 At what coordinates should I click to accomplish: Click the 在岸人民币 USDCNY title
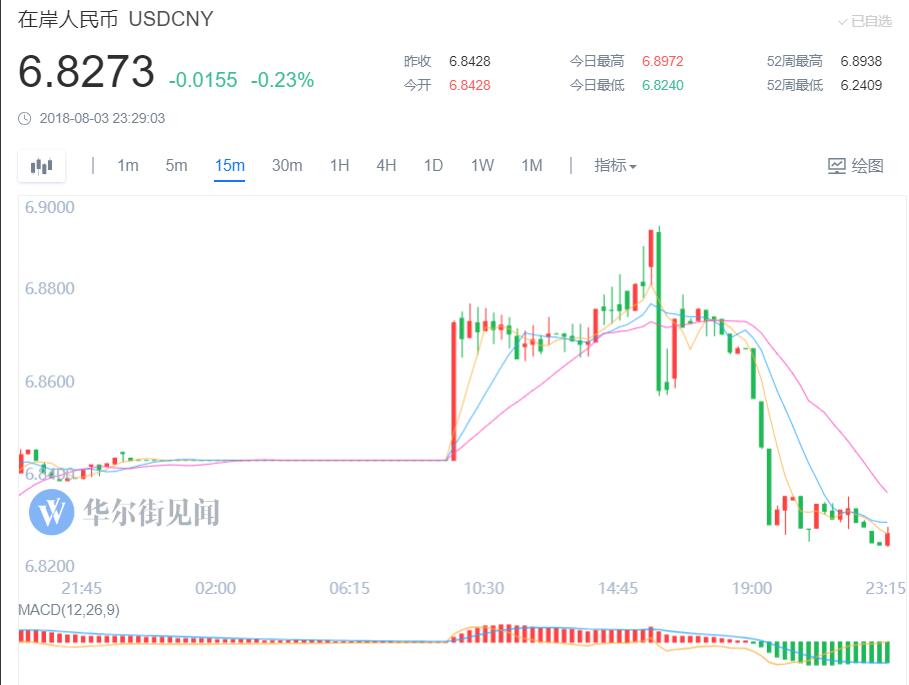point(116,19)
